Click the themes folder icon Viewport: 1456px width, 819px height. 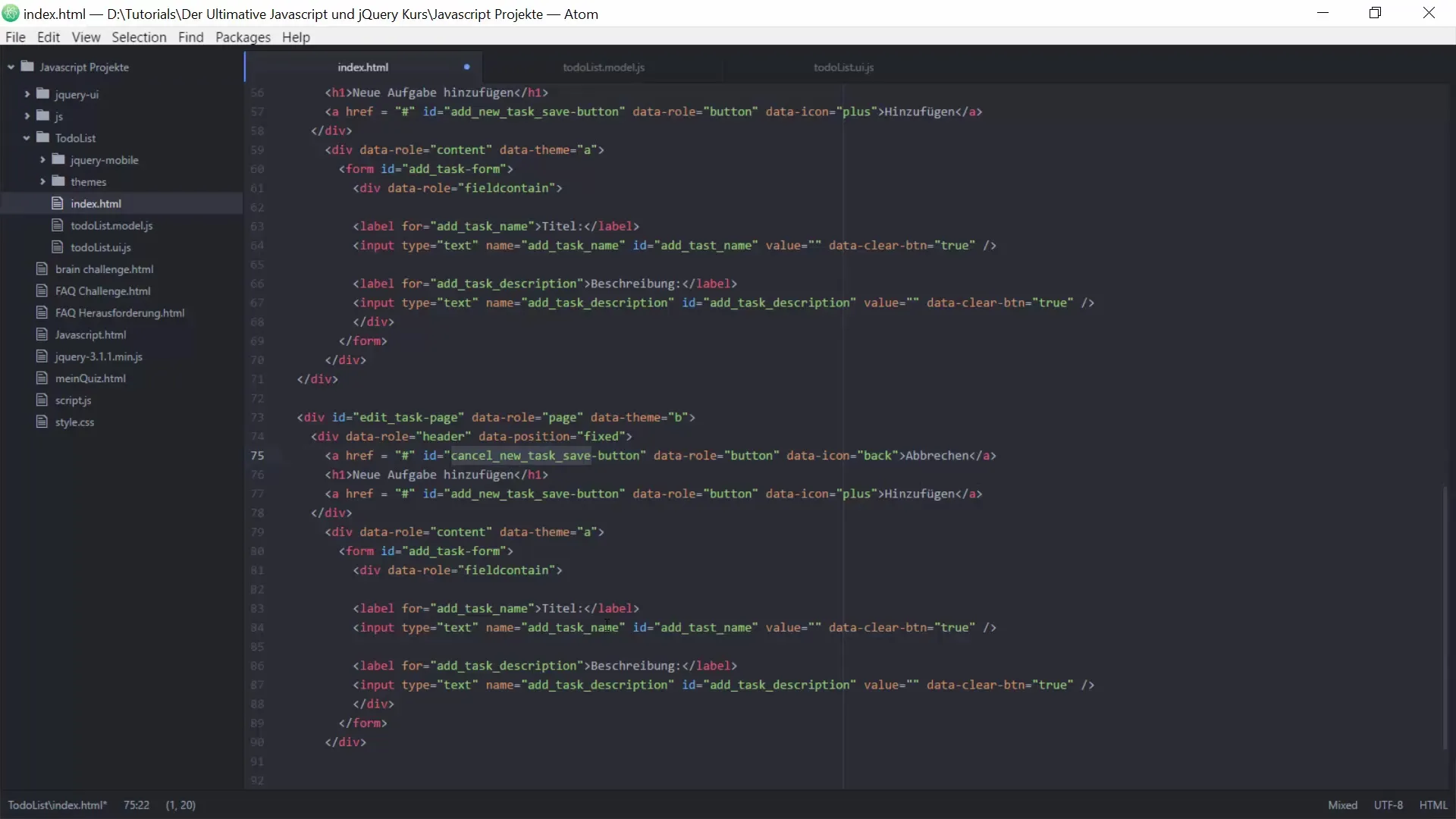click(x=58, y=182)
